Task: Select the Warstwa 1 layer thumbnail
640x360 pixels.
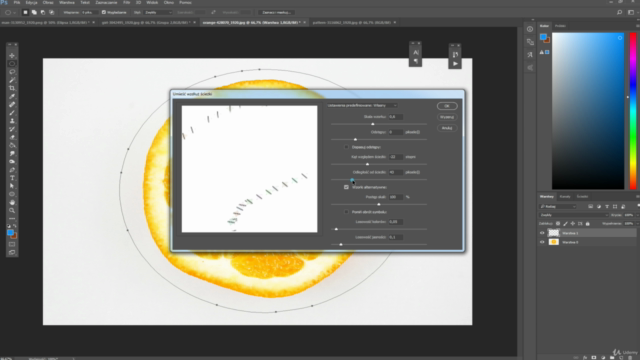Action: [x=553, y=233]
